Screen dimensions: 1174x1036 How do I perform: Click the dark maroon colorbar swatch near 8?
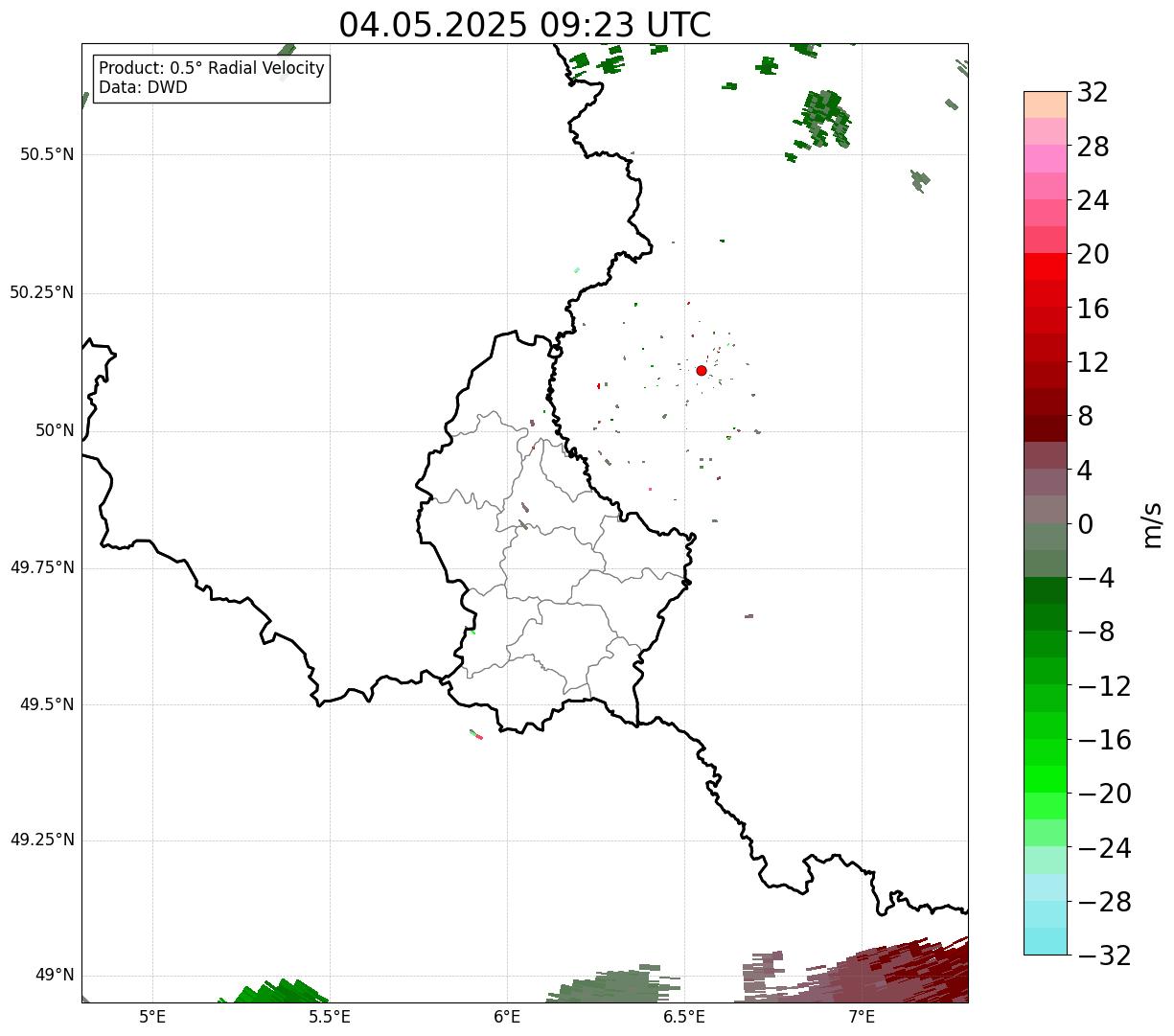click(1045, 428)
